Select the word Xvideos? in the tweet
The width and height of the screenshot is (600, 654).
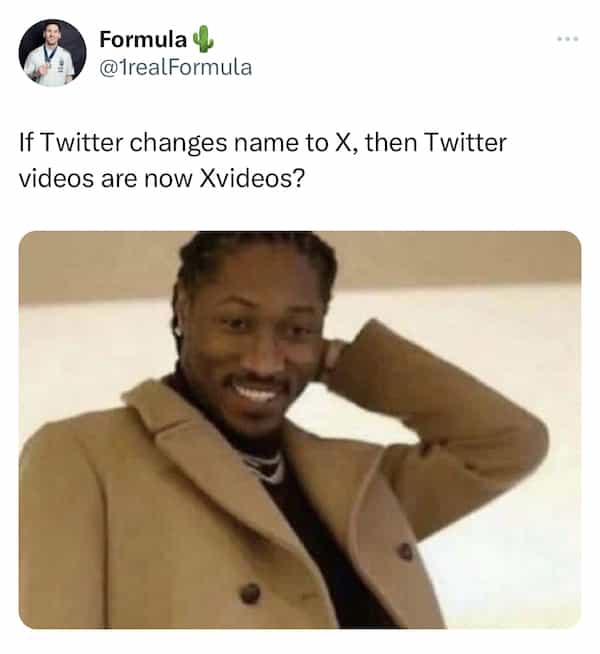(252, 179)
